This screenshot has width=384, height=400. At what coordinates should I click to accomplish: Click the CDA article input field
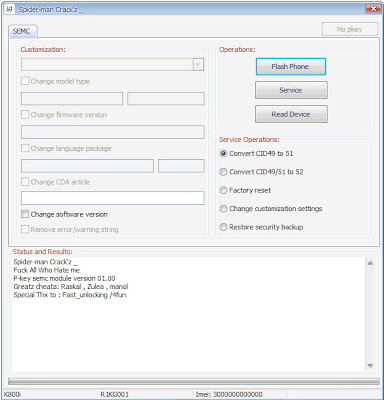coord(113,198)
